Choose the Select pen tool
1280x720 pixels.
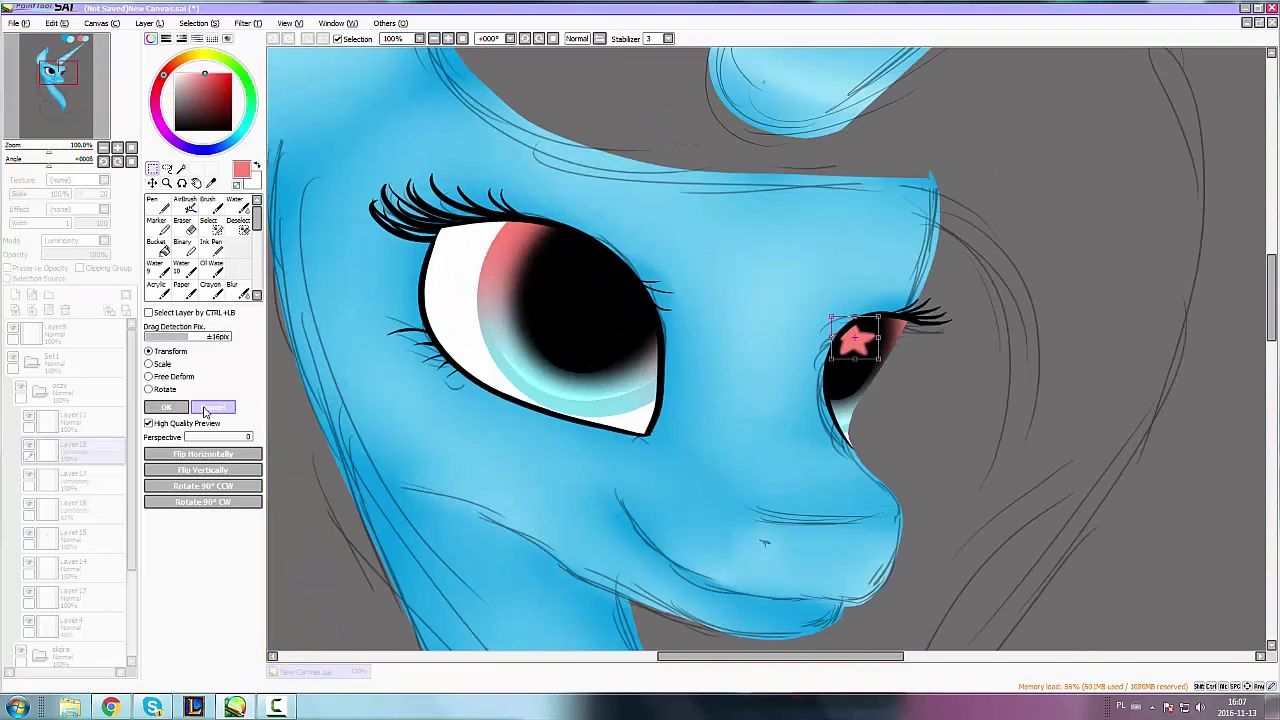click(x=211, y=227)
